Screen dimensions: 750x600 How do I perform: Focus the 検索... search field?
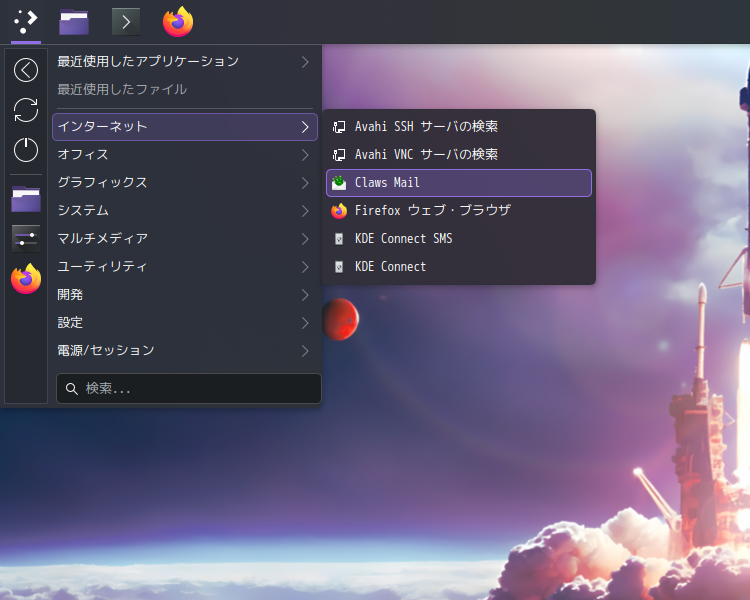(189, 389)
